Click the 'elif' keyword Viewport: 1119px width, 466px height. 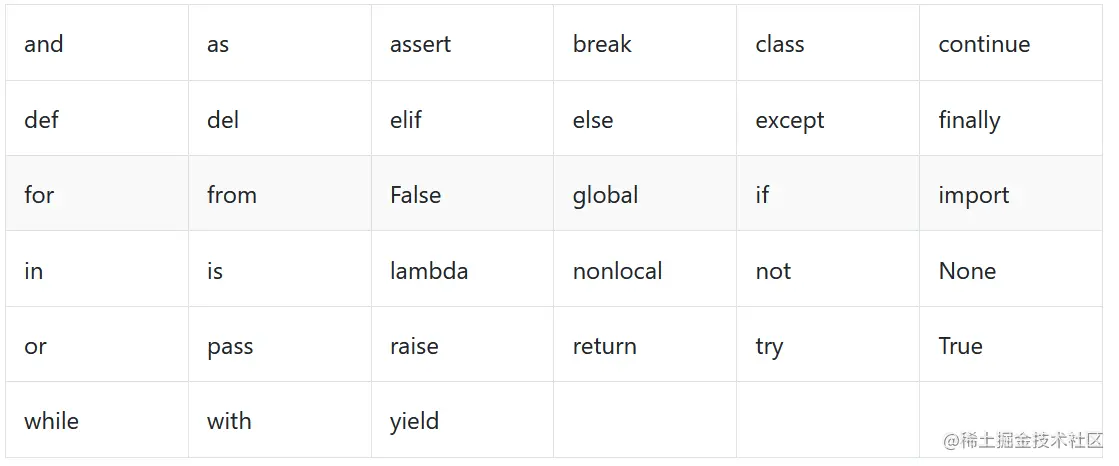point(405,119)
